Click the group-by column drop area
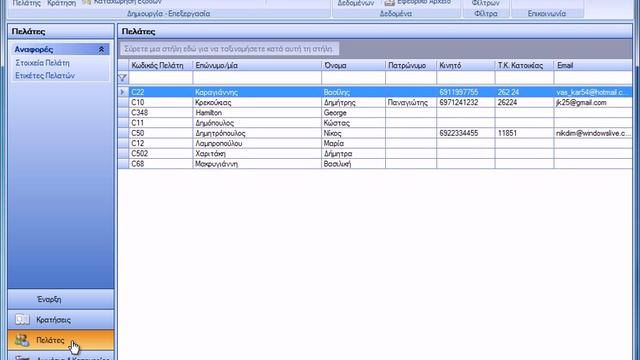The image size is (640, 360). (229, 49)
